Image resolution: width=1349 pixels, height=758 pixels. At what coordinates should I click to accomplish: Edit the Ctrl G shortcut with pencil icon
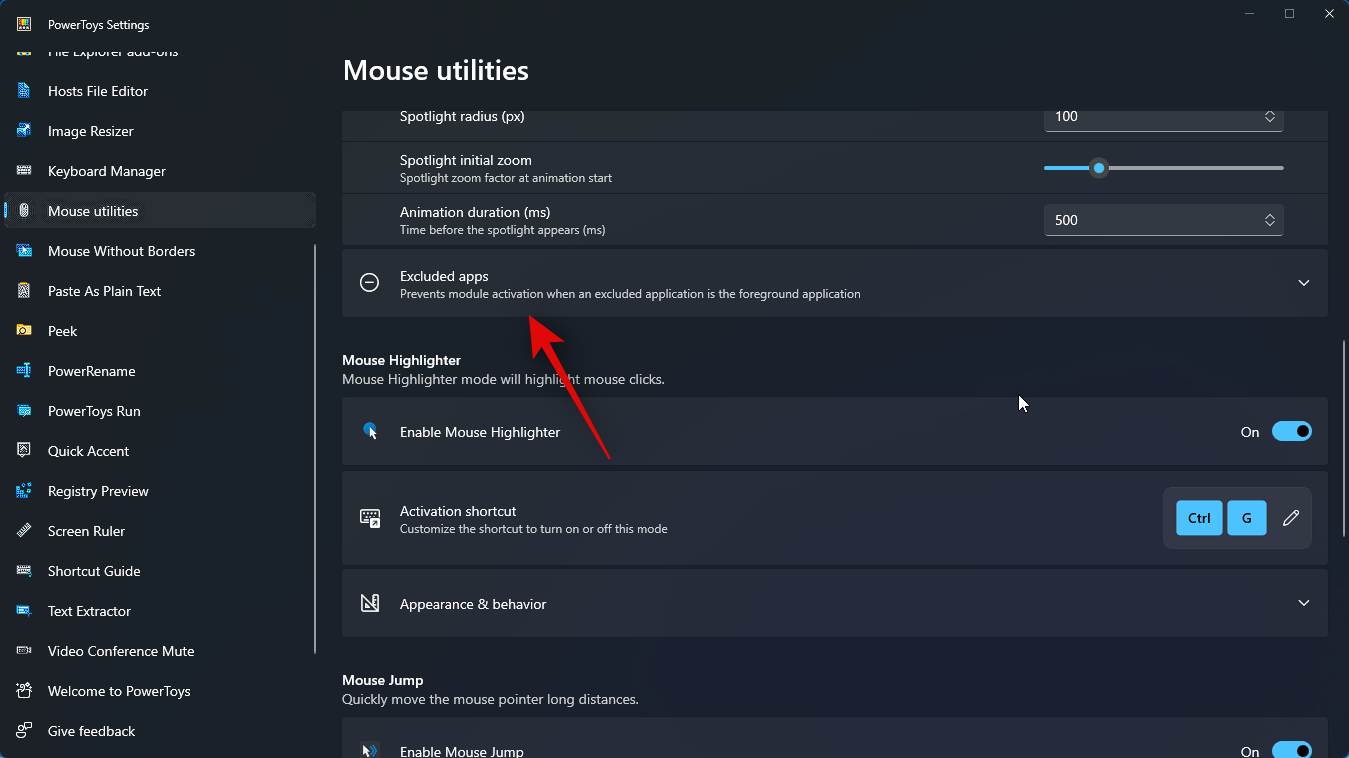pos(1291,518)
